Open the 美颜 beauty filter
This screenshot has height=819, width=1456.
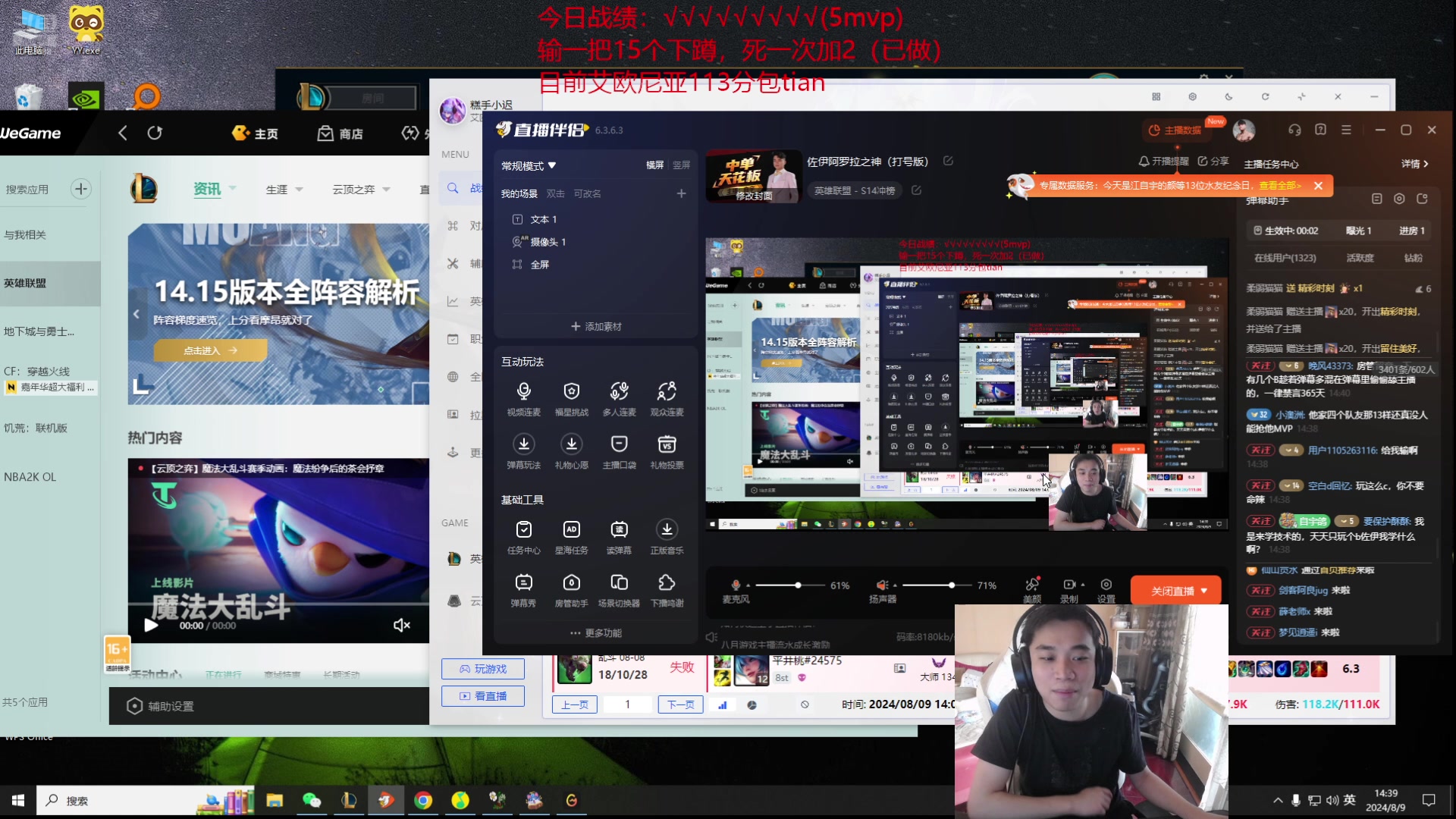click(x=1031, y=585)
